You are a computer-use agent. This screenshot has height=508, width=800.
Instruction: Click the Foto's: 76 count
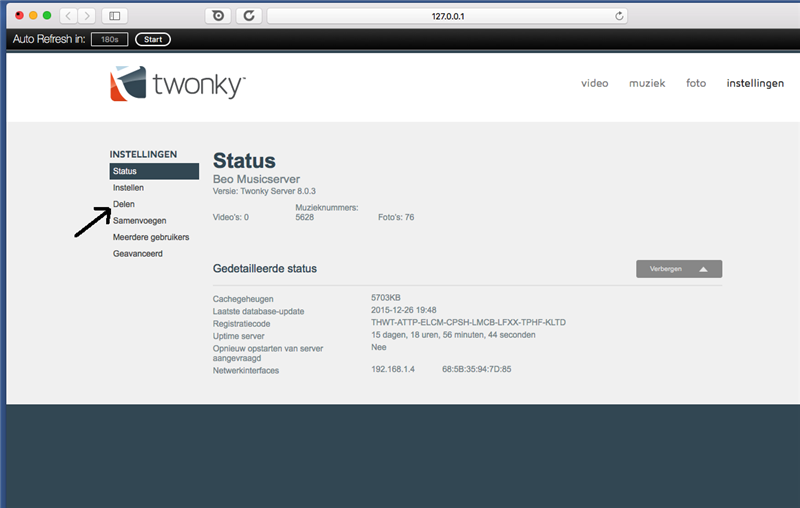tap(396, 217)
